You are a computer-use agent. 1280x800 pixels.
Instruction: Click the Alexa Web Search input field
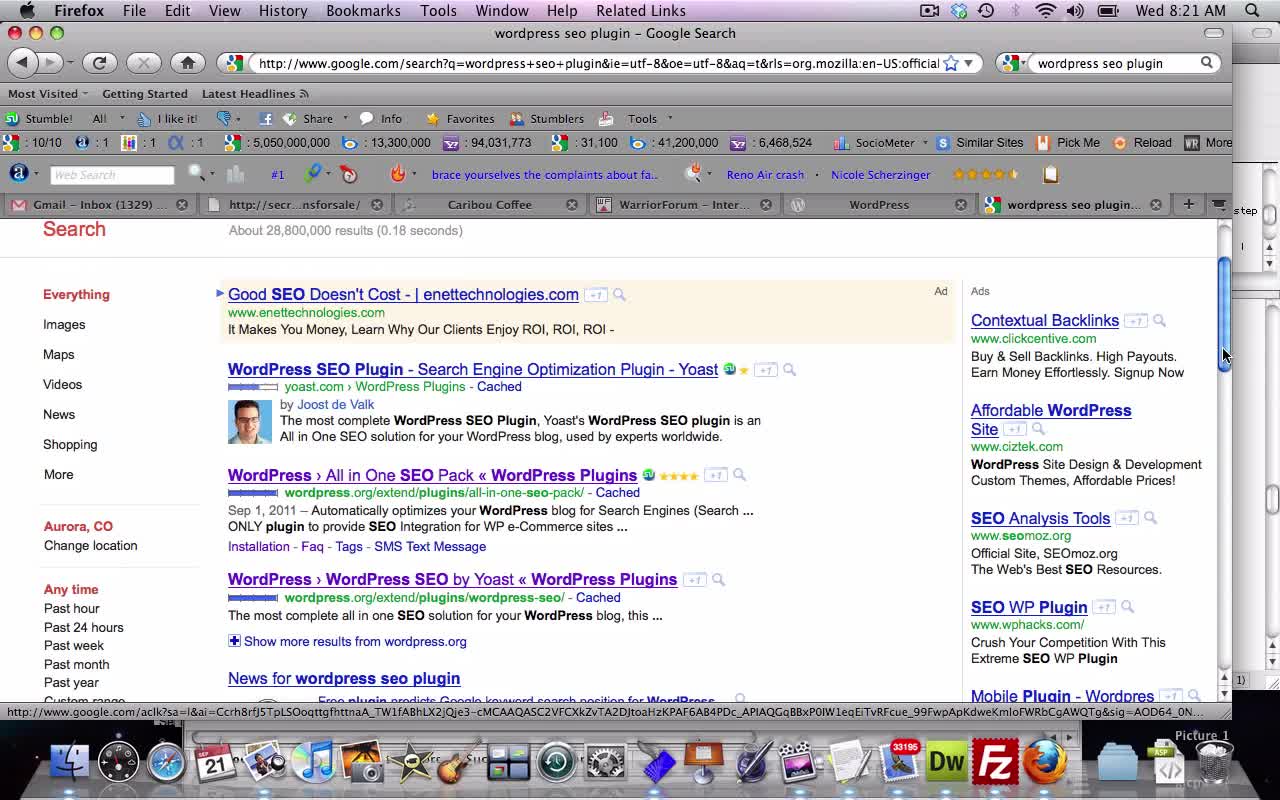(112, 174)
